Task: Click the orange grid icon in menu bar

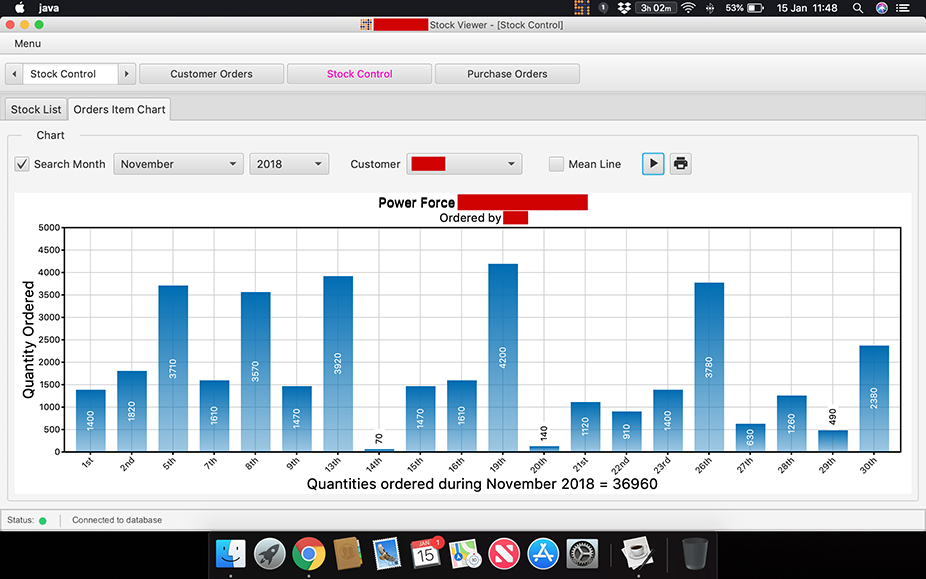Action: click(582, 8)
